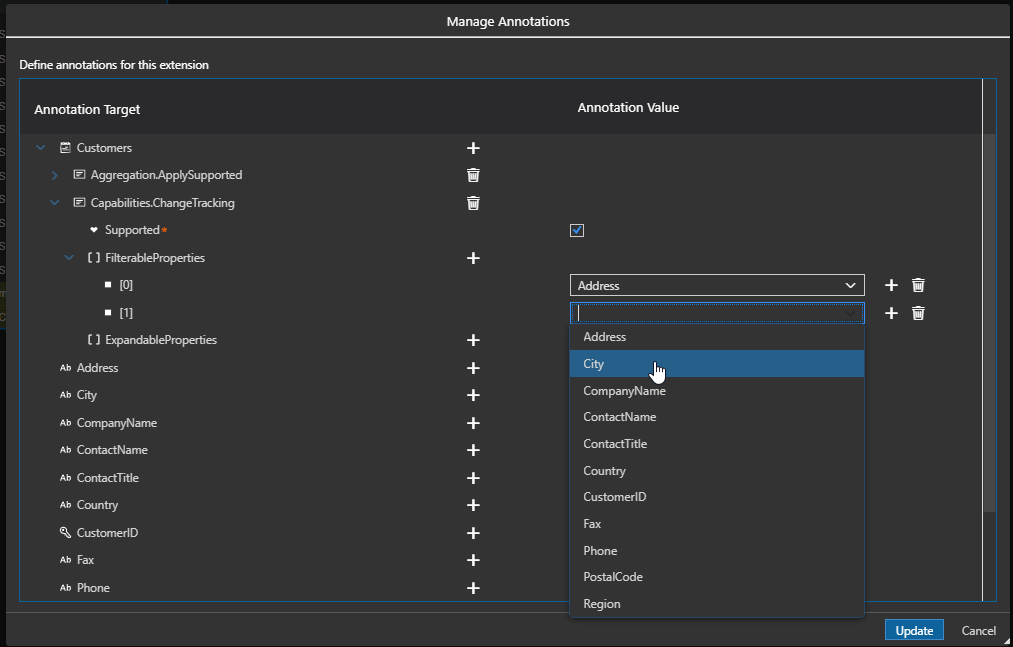The image size is (1013, 647).
Task: Click the Aggregation.ApplySupported annotation icon
Action: tap(79, 175)
